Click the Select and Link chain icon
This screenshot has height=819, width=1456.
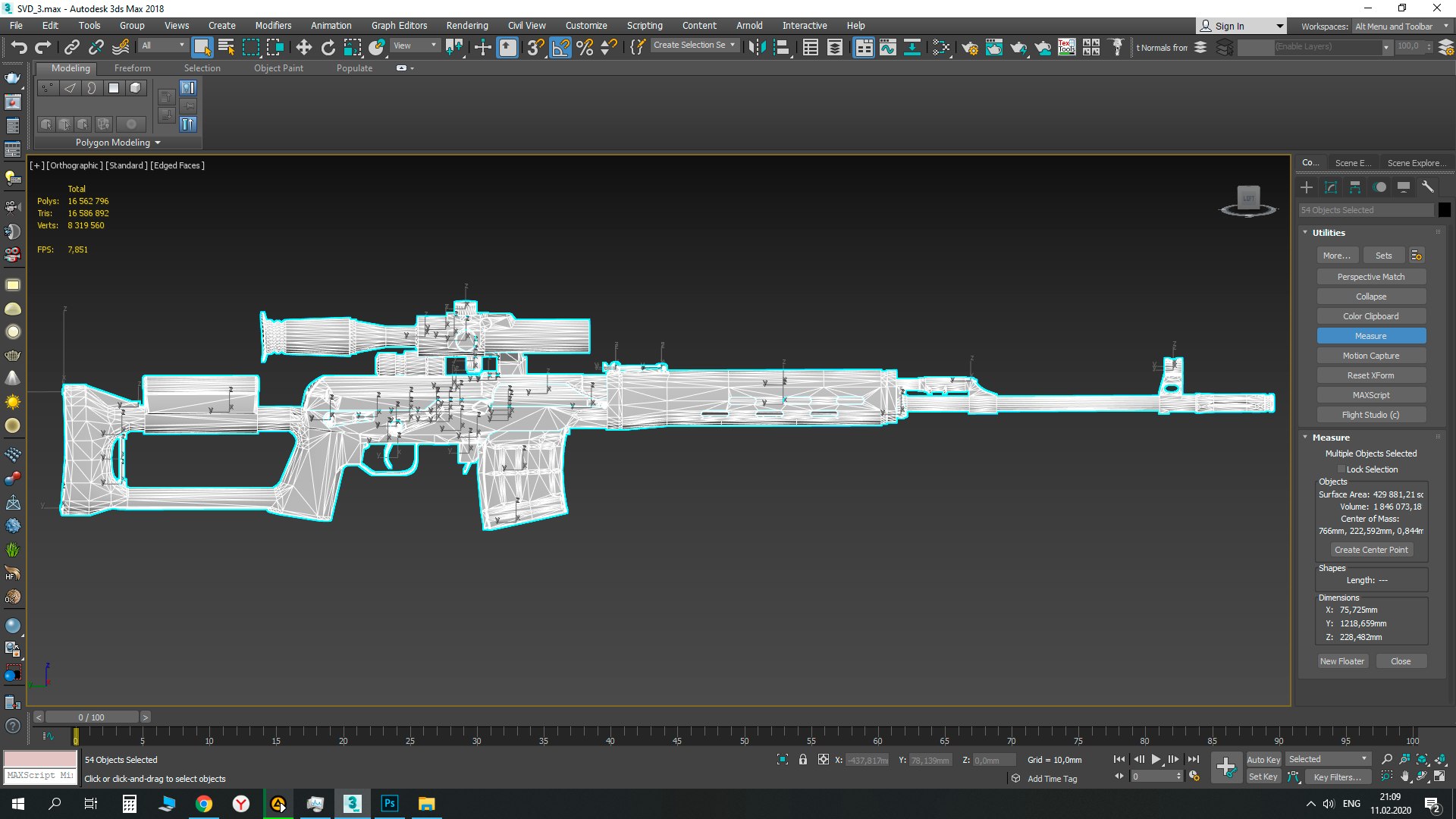[x=71, y=47]
